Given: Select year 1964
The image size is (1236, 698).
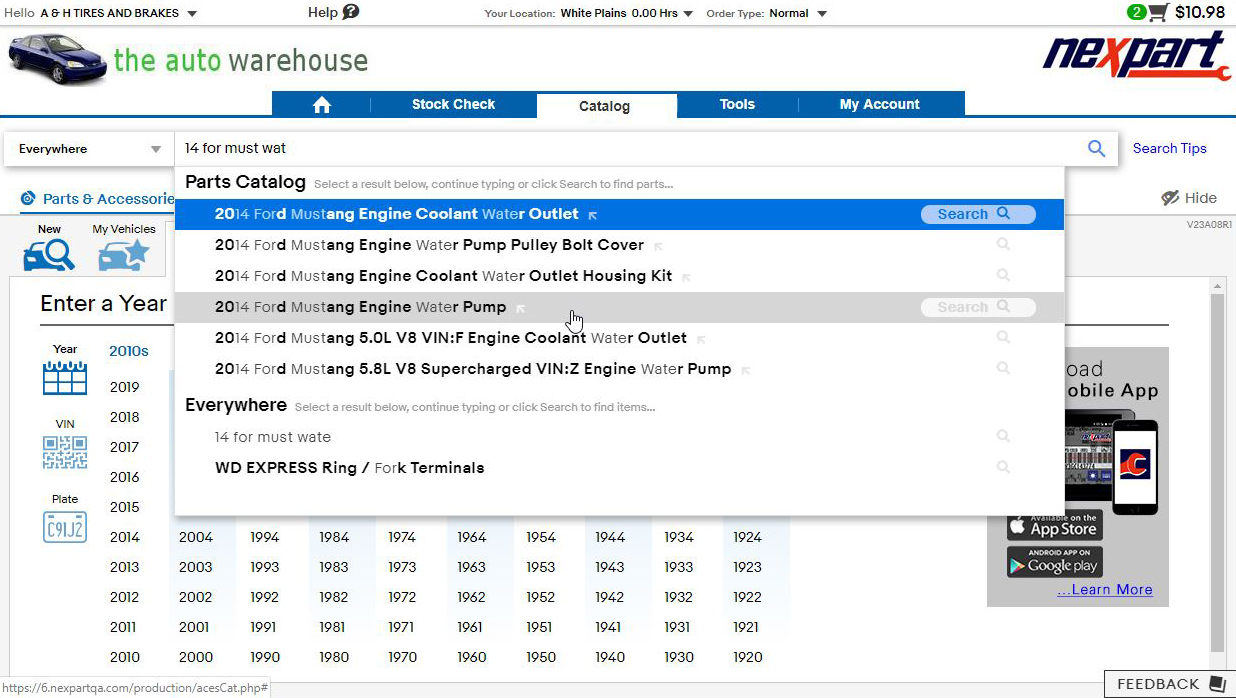Looking at the screenshot, I should (x=472, y=537).
